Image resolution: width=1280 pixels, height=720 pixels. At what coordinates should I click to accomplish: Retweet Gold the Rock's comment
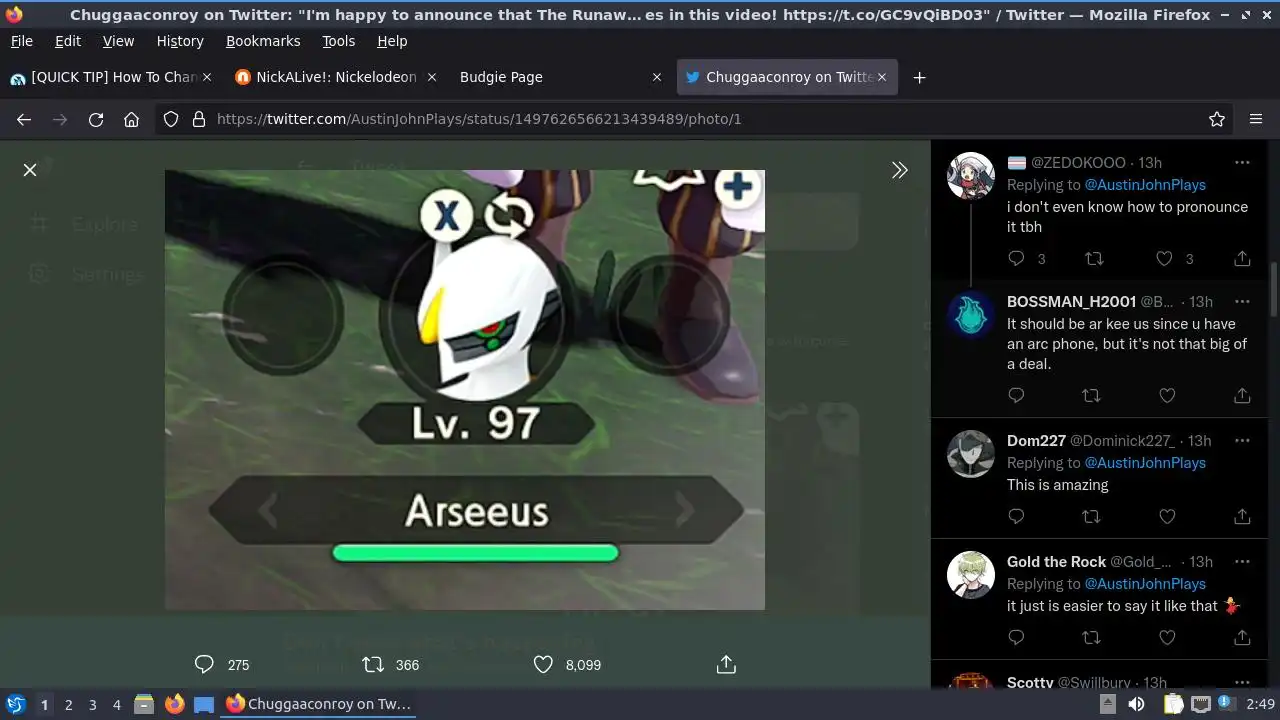click(1091, 637)
